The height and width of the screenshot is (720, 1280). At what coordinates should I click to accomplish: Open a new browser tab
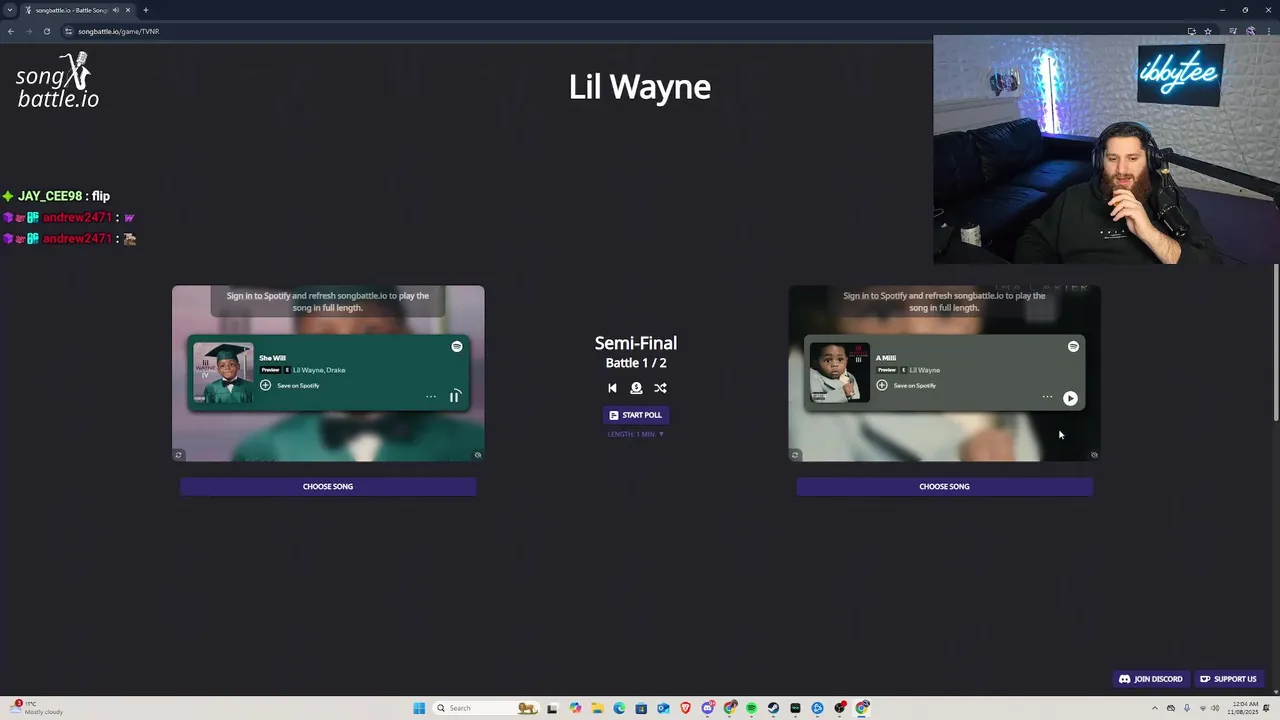(145, 10)
